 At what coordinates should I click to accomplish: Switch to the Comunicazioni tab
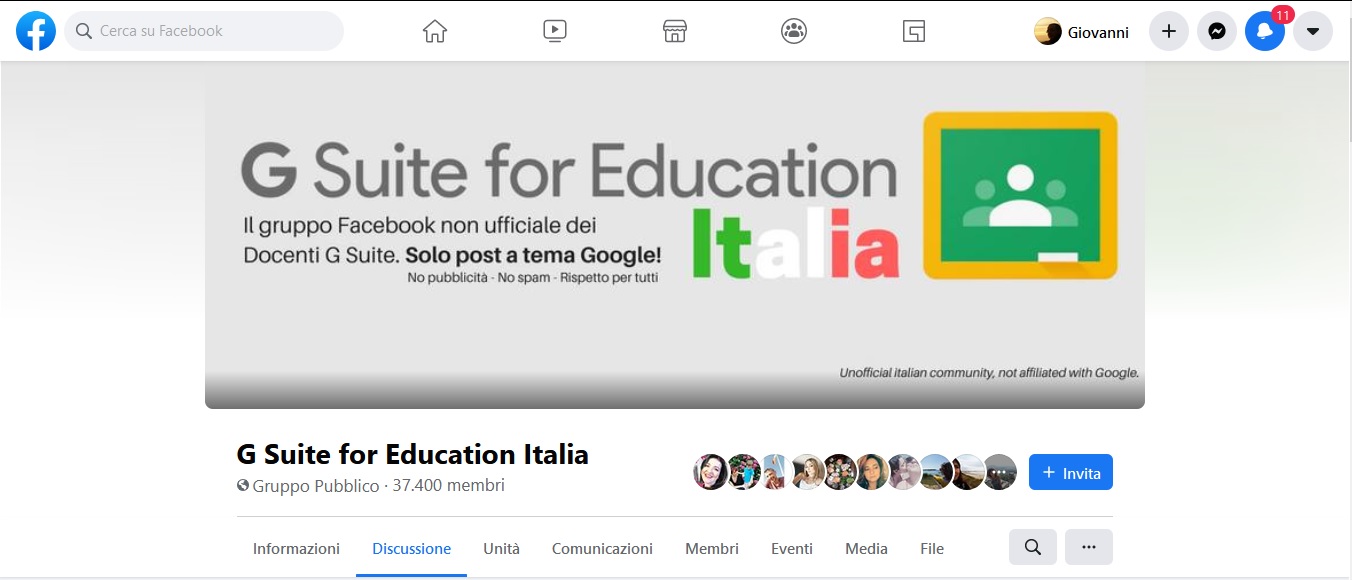point(601,548)
